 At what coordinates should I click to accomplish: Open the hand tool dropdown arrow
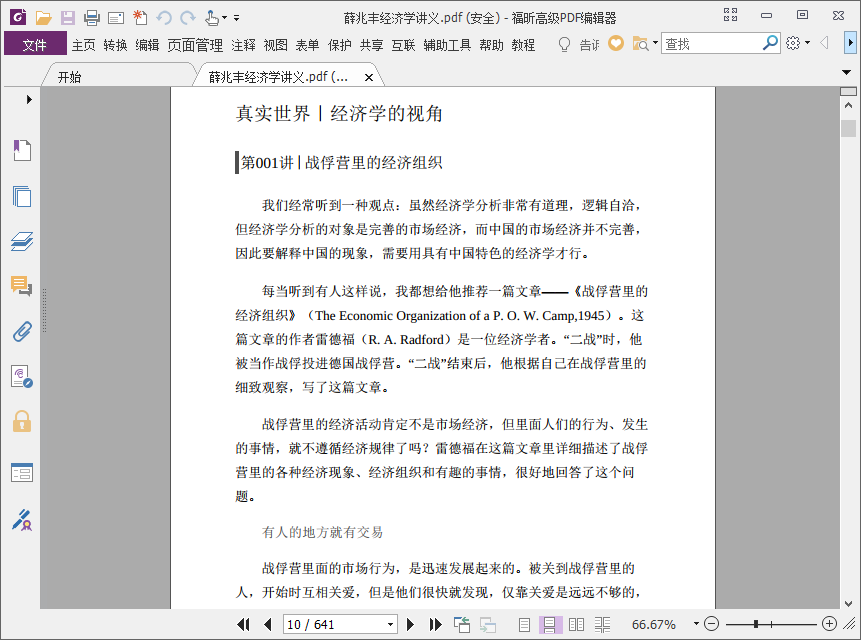224,18
